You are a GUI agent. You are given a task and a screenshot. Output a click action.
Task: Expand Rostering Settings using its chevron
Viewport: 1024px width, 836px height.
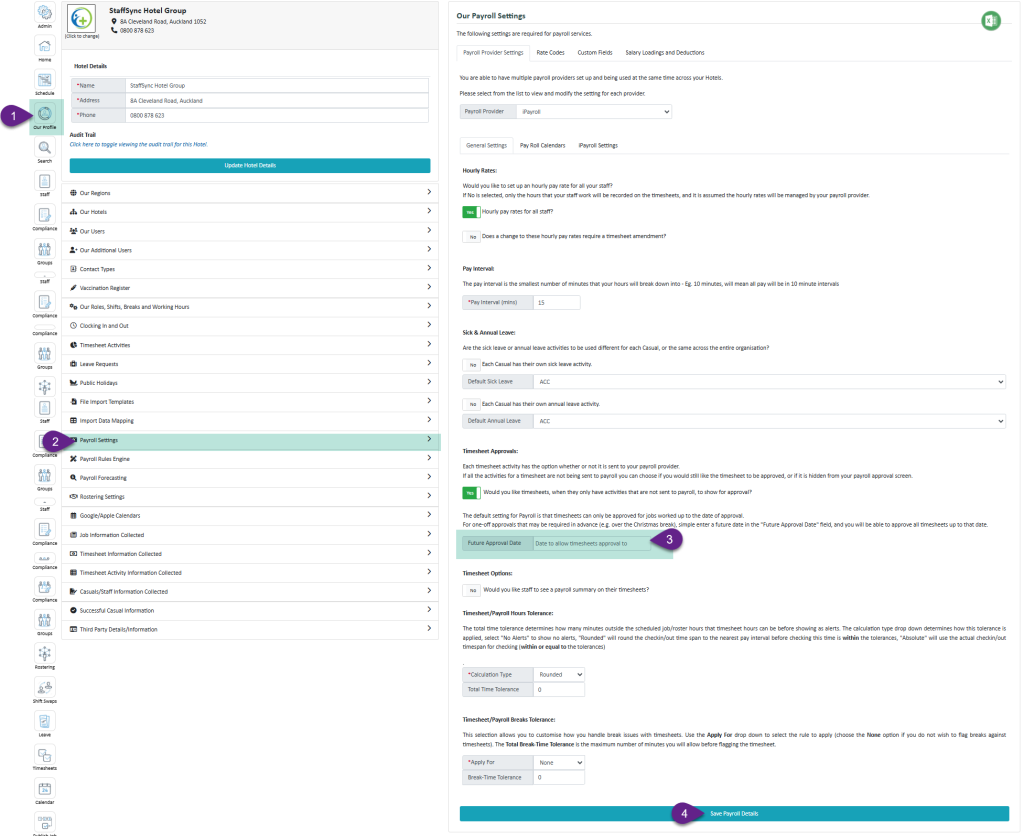(x=429, y=496)
